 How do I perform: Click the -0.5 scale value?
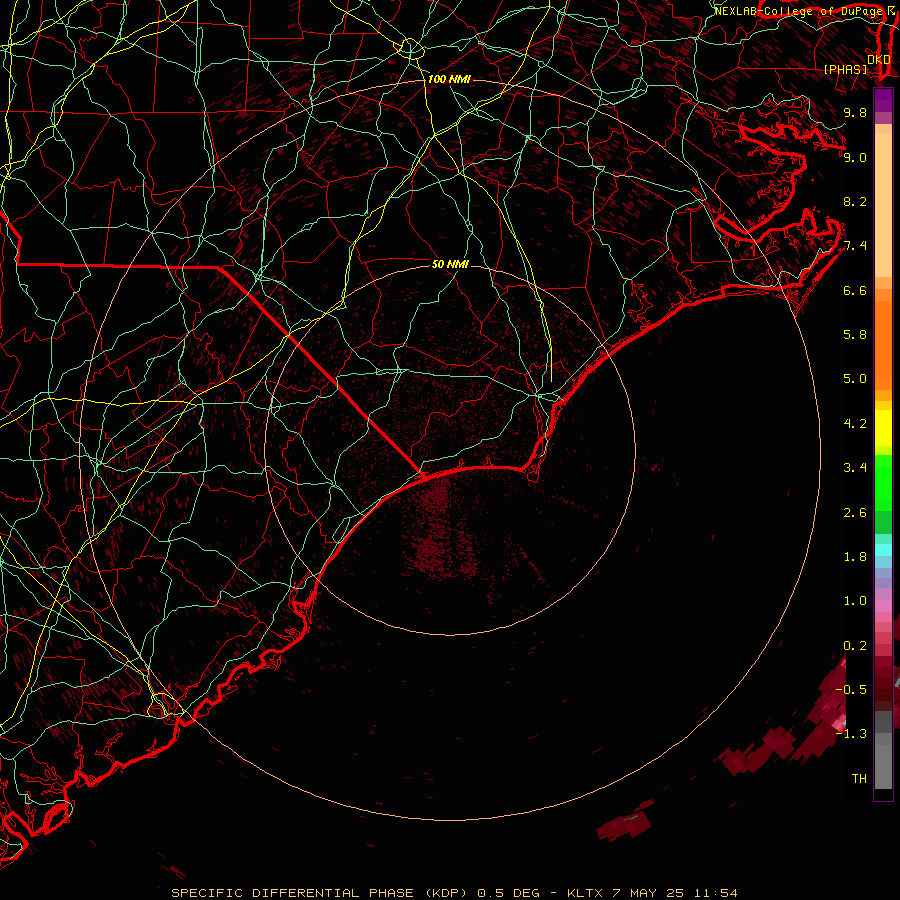pyautogui.click(x=852, y=689)
